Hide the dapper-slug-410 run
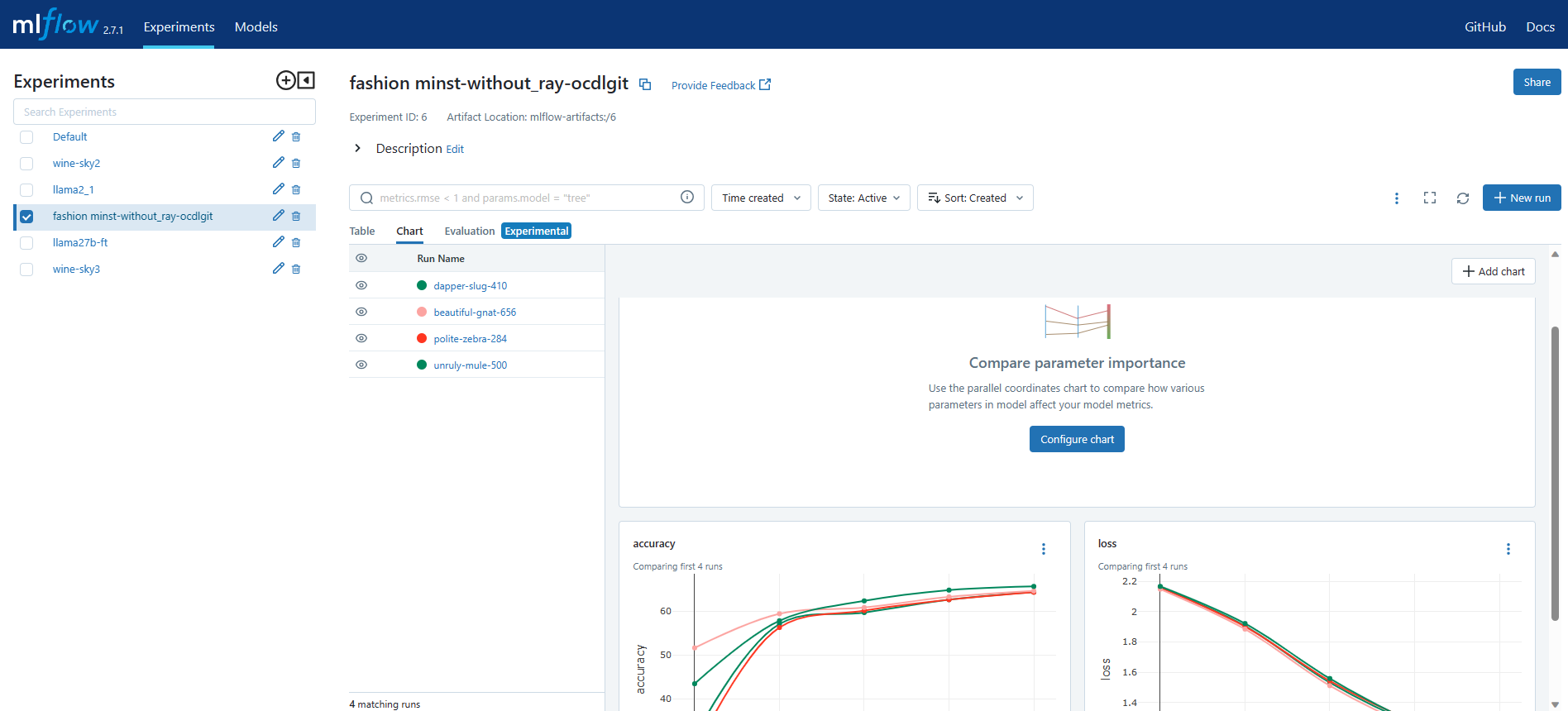This screenshot has width=1568, height=711. point(361,285)
